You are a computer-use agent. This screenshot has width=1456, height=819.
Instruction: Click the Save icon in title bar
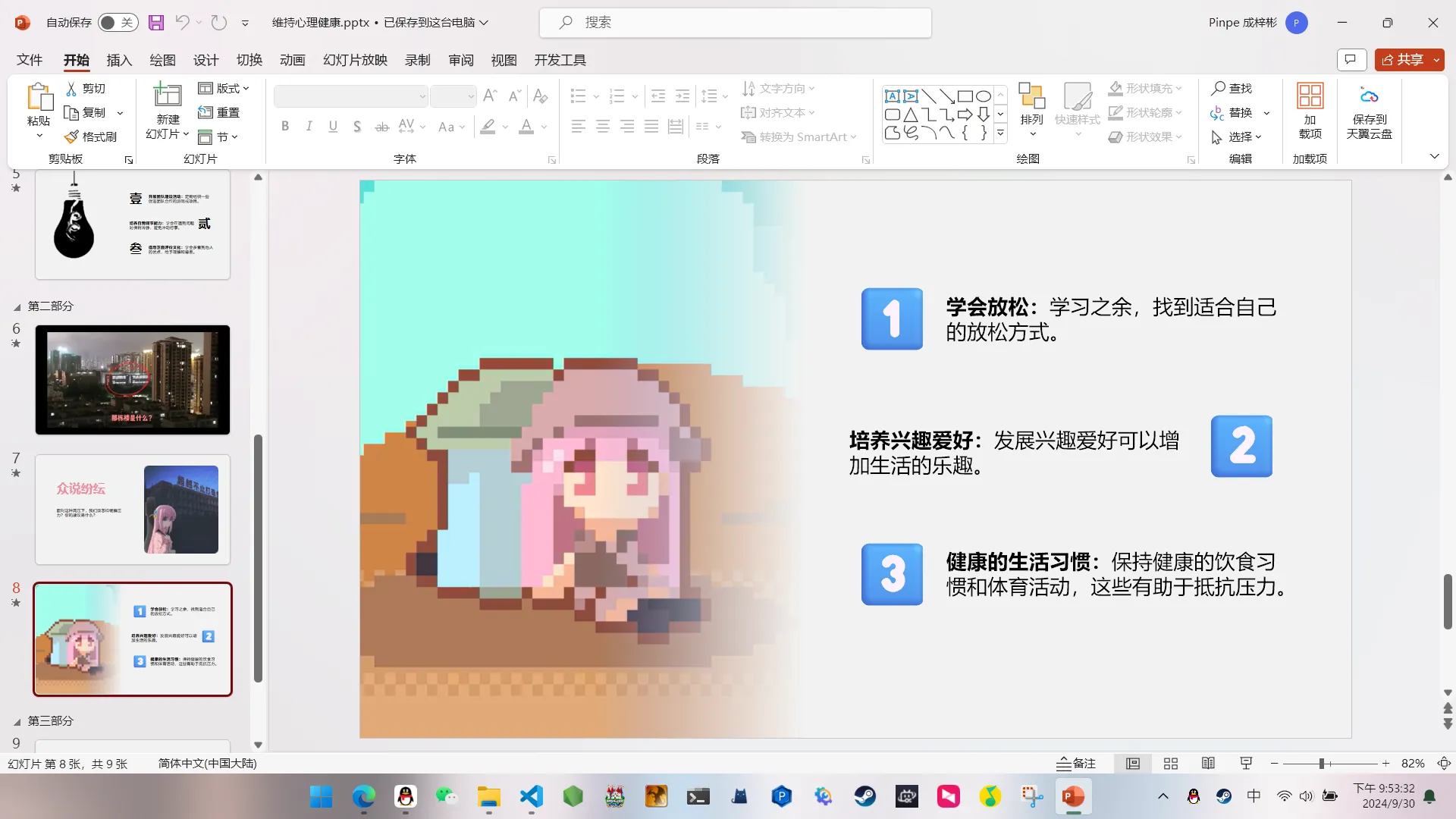coord(156,23)
